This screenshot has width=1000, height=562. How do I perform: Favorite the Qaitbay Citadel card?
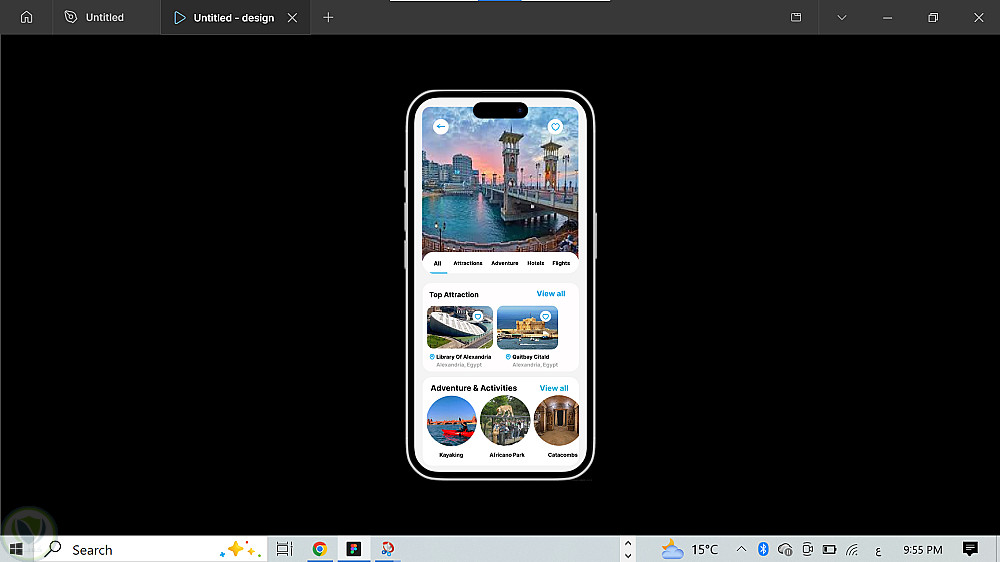[x=545, y=316]
